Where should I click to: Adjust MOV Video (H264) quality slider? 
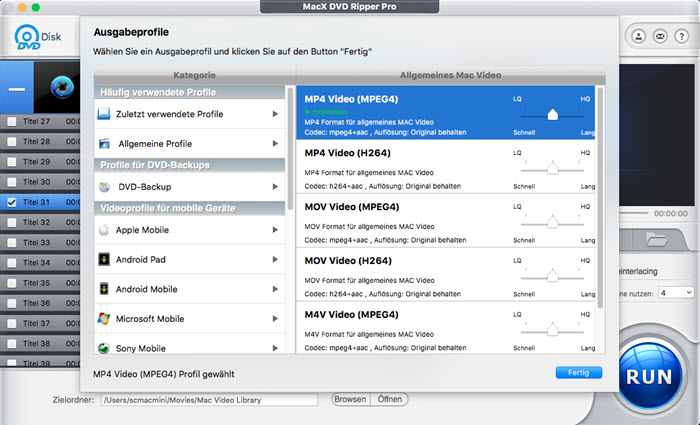[x=553, y=276]
